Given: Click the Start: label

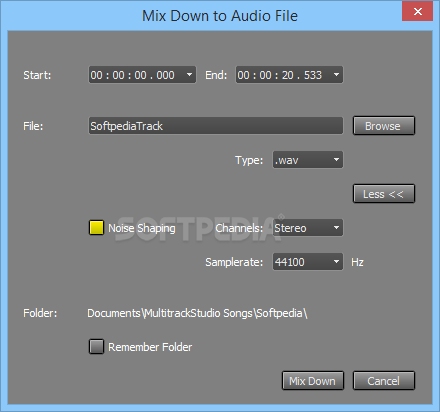Looking at the screenshot, I should tap(37, 75).
